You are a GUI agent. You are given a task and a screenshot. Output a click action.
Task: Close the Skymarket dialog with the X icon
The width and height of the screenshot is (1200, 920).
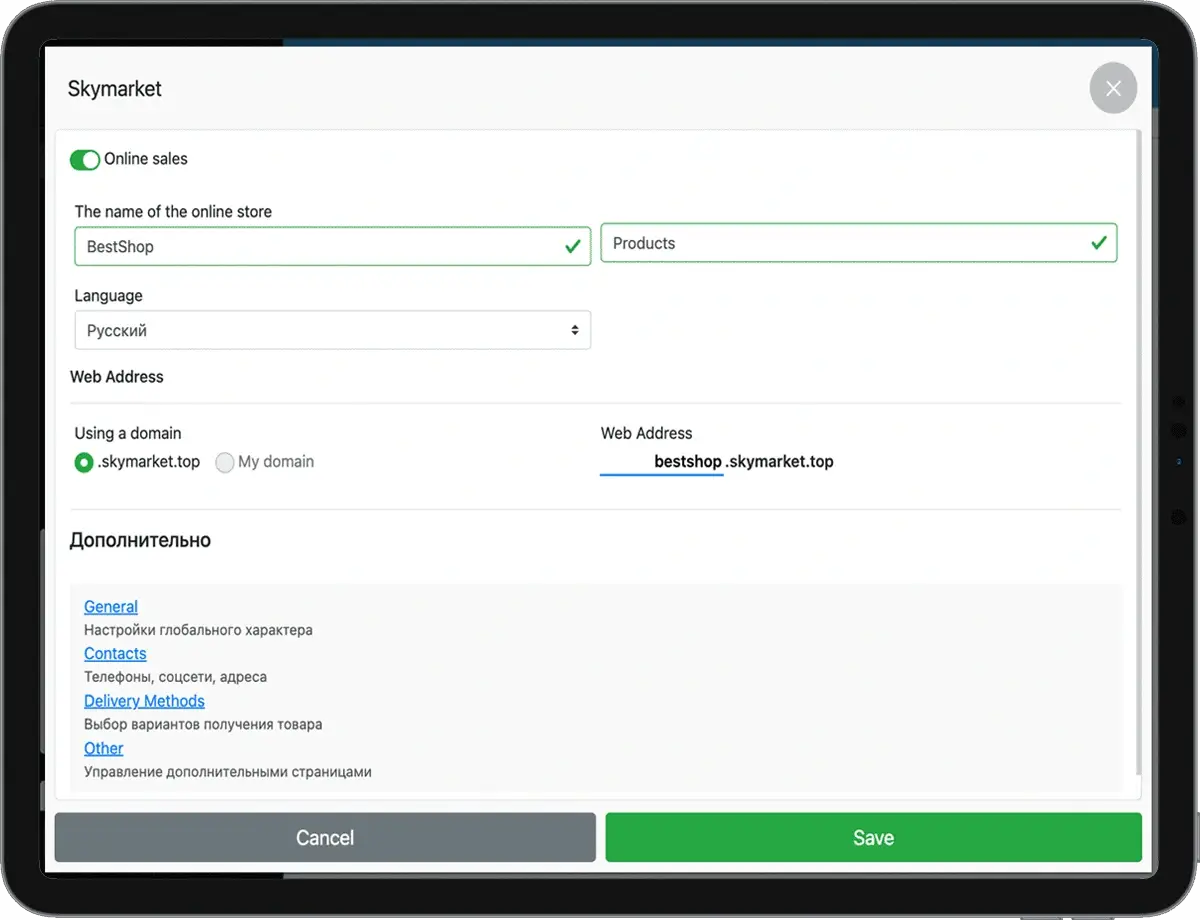coord(1113,88)
